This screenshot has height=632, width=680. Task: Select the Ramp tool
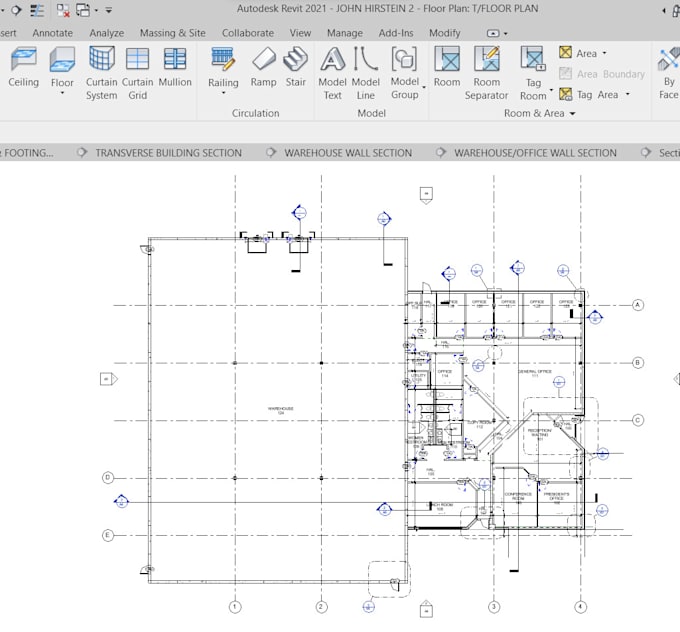click(263, 67)
